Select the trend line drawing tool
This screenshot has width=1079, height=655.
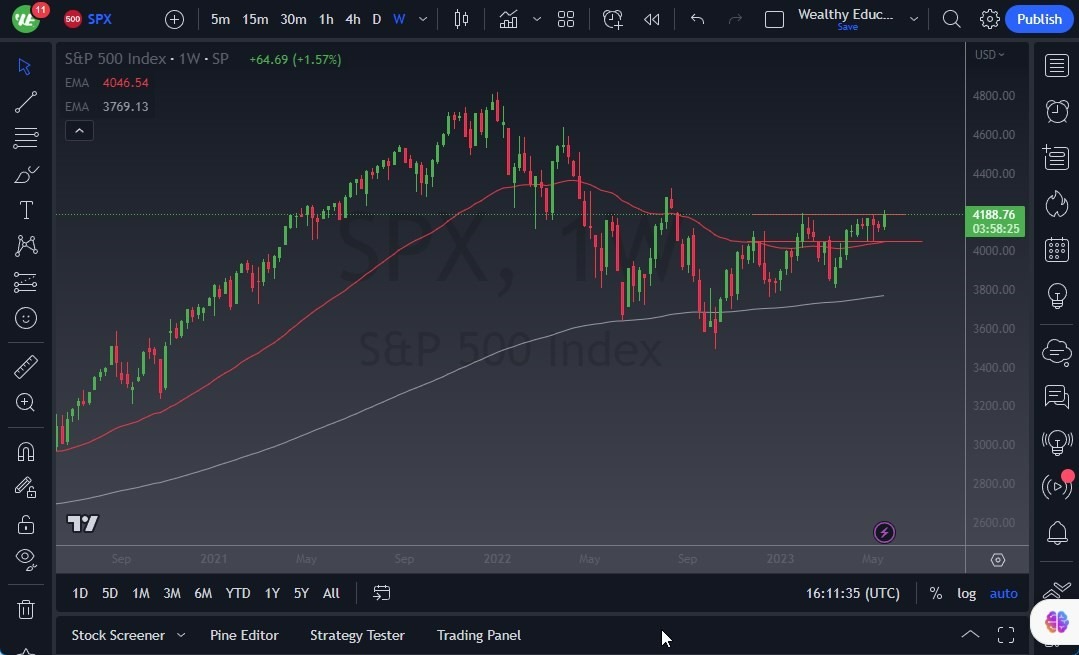(x=25, y=102)
